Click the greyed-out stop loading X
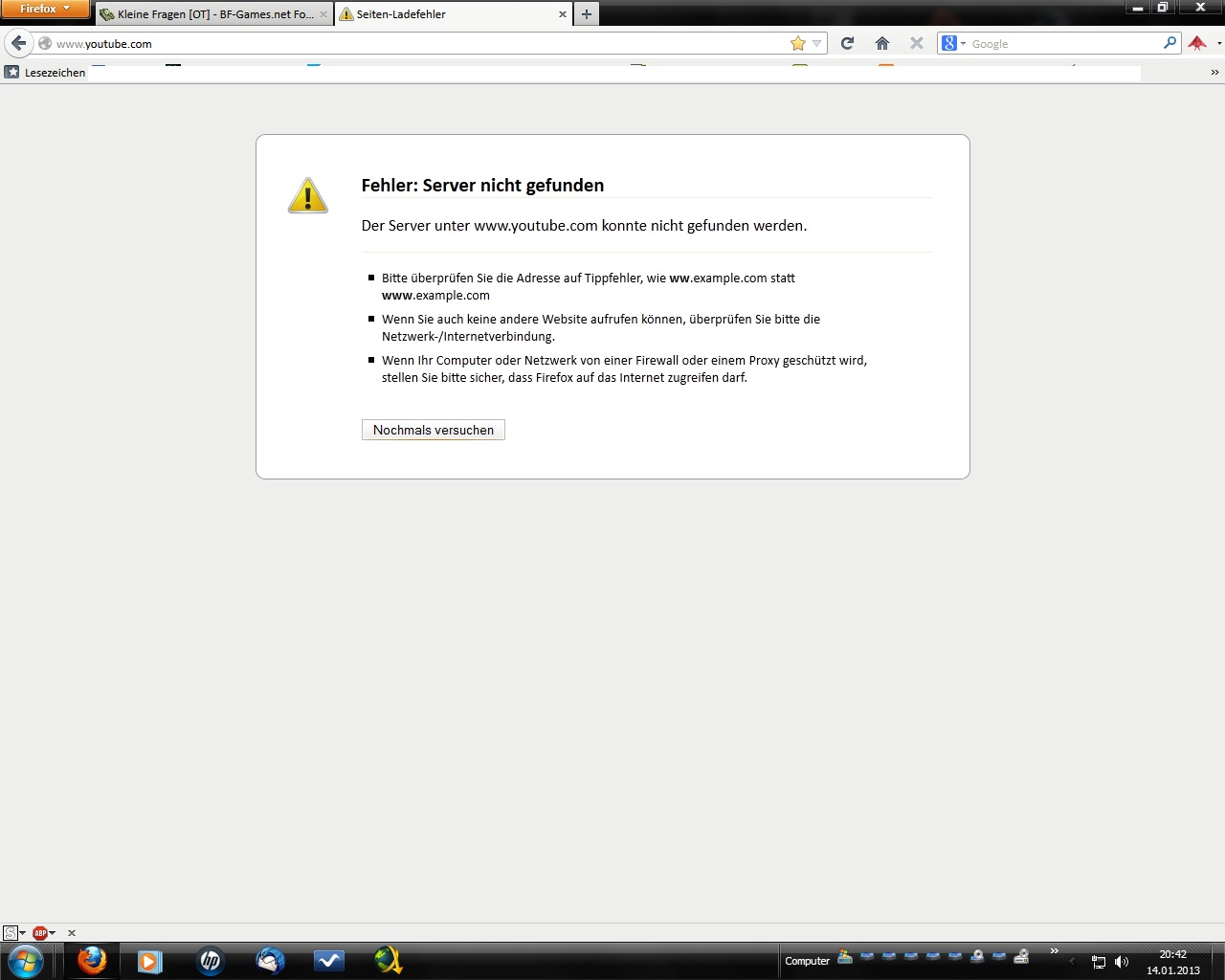 (x=916, y=43)
